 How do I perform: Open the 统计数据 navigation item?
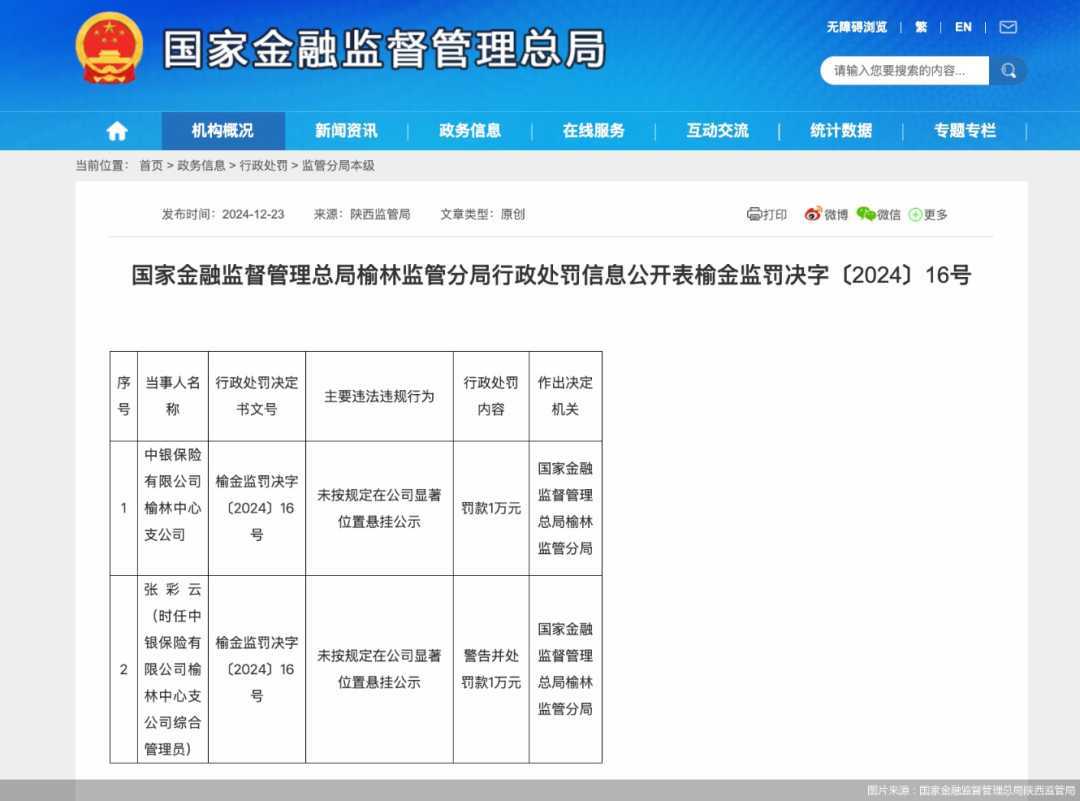point(841,131)
